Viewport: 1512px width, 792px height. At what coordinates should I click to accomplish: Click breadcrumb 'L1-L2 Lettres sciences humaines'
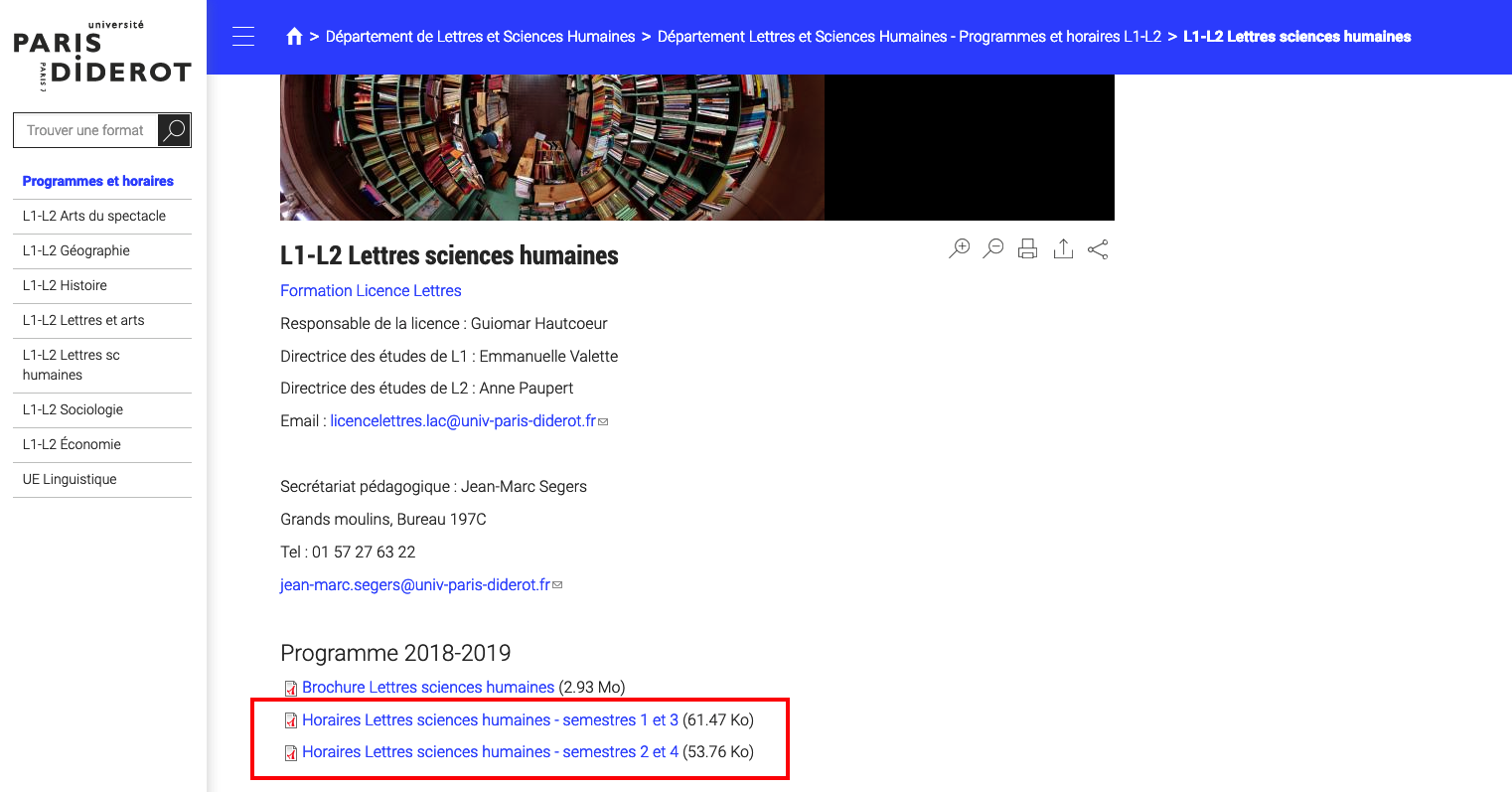point(1296,37)
